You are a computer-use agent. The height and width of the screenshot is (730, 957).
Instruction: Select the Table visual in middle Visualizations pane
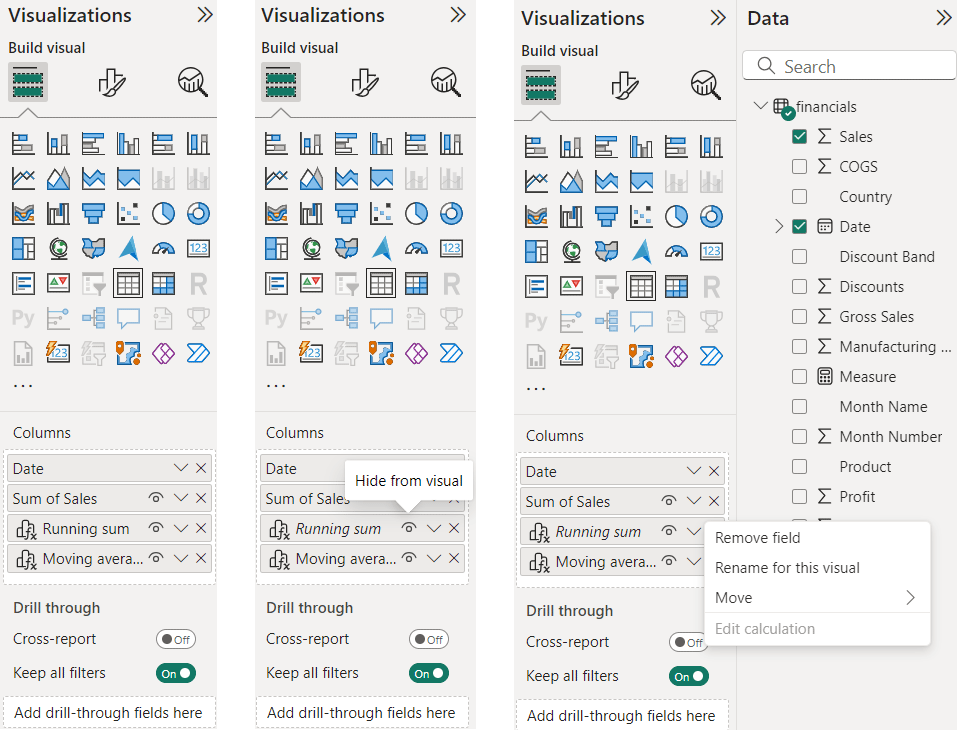[x=381, y=283]
